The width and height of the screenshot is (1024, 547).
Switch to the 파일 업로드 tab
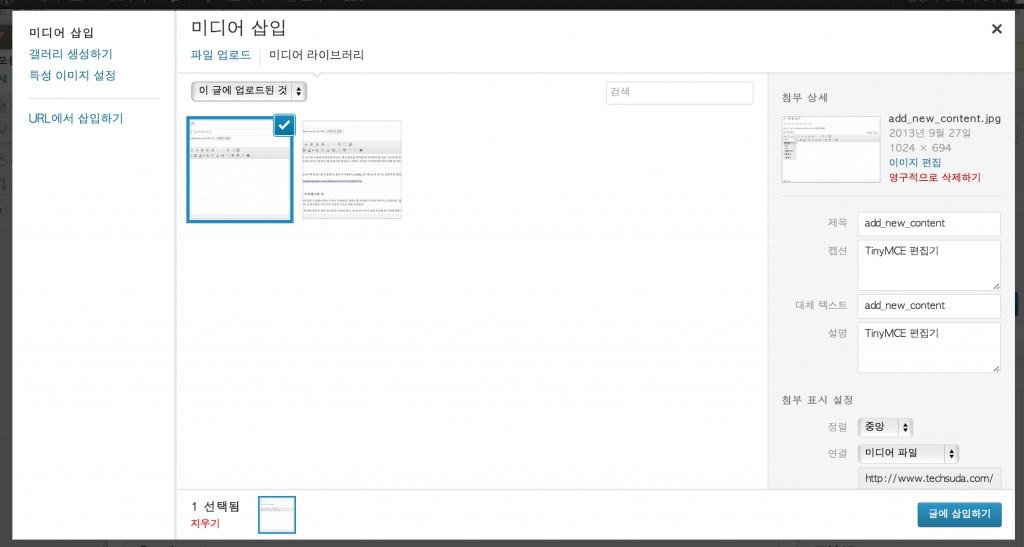(220, 55)
